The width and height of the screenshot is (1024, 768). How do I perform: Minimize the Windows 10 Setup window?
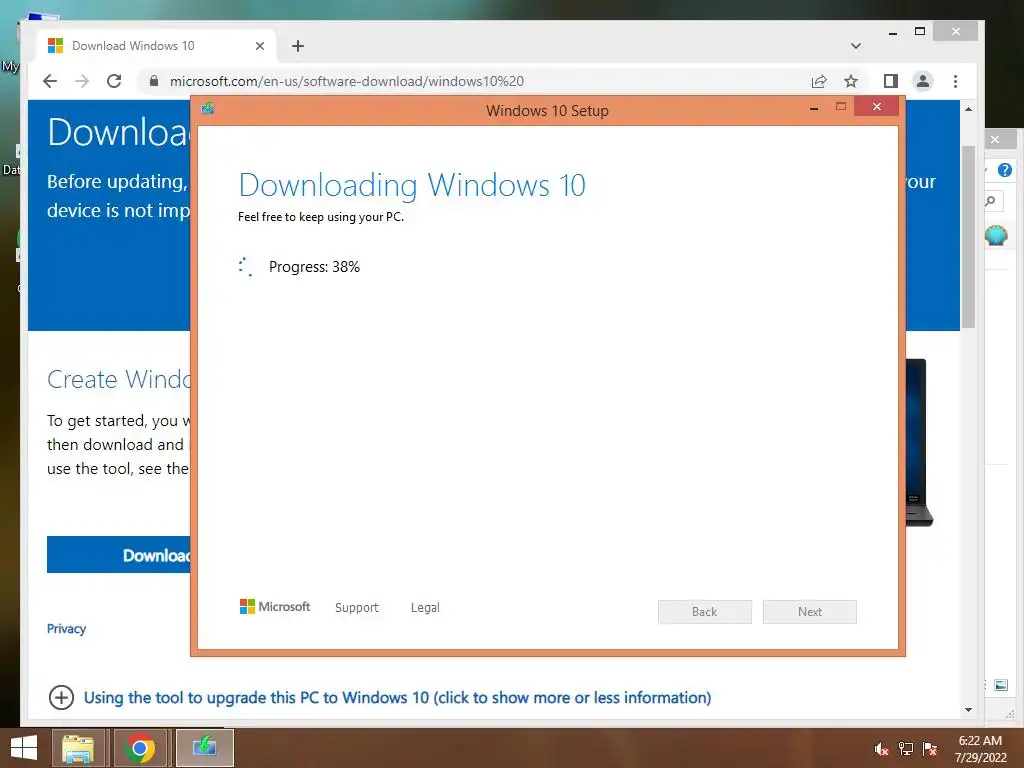[x=814, y=108]
